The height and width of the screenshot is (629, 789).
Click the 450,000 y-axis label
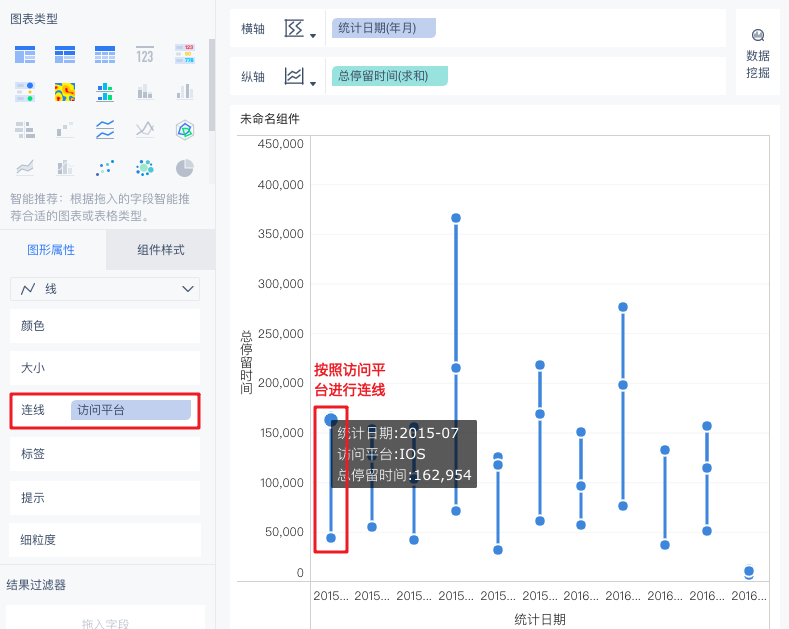(x=280, y=144)
